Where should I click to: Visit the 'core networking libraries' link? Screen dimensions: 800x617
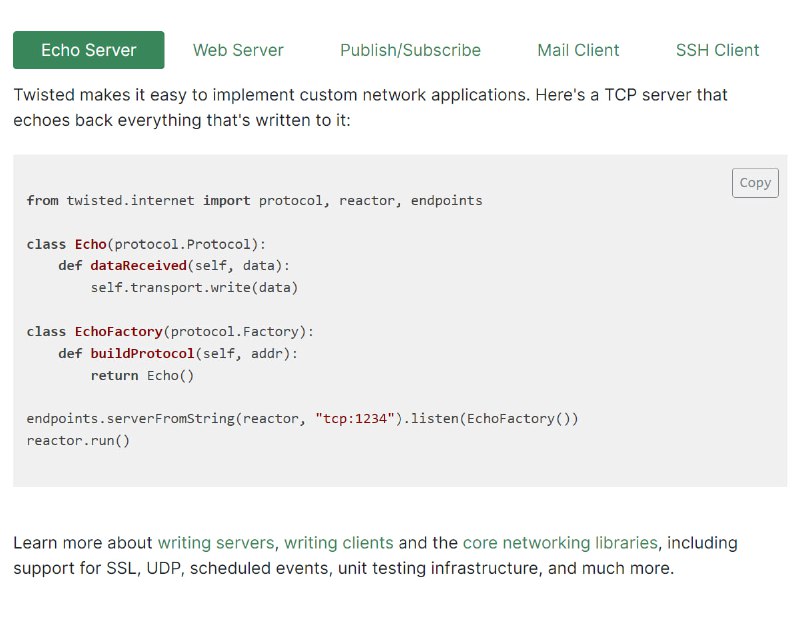coord(560,542)
